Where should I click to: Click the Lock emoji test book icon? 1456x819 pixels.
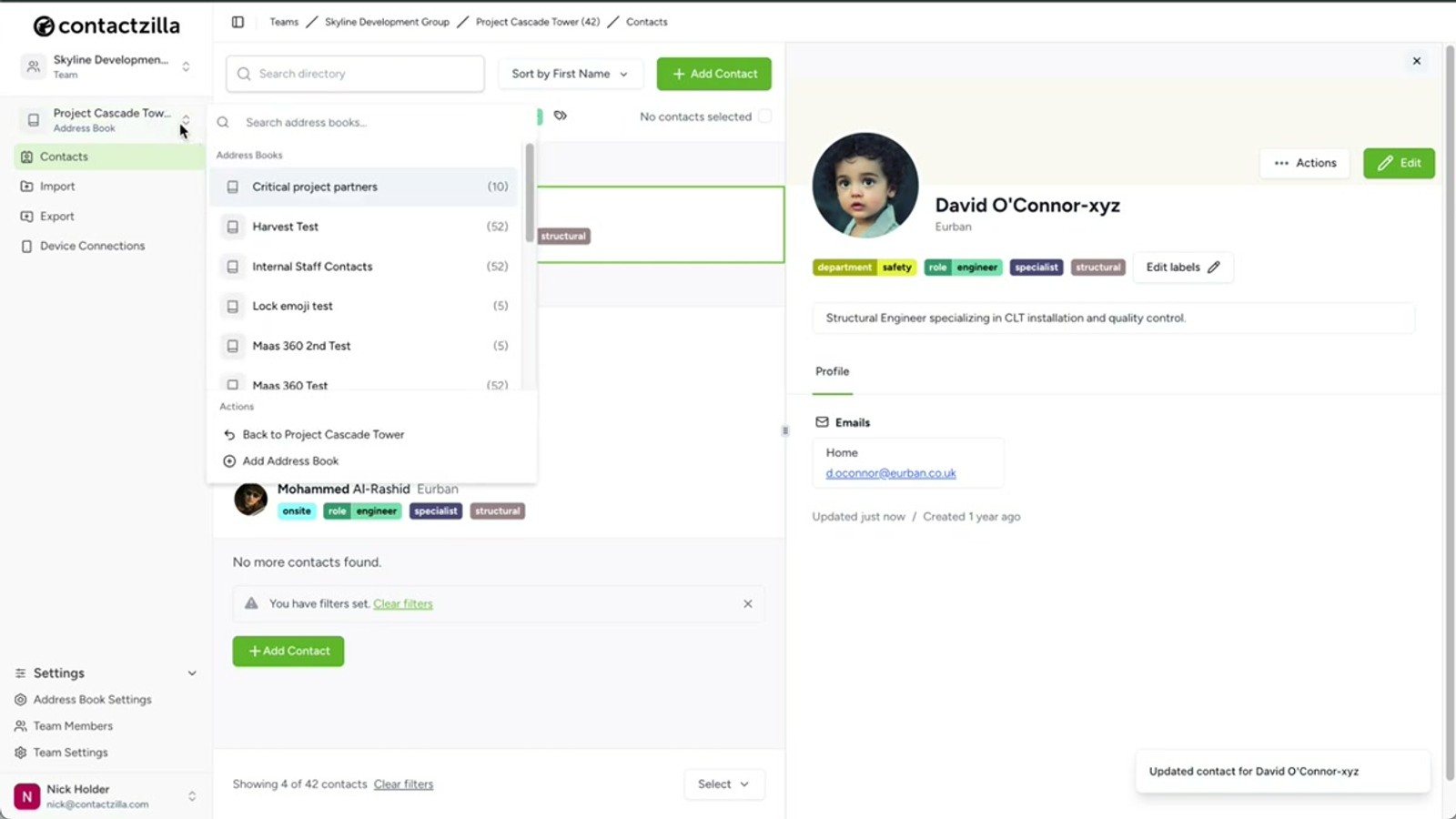pyautogui.click(x=233, y=306)
